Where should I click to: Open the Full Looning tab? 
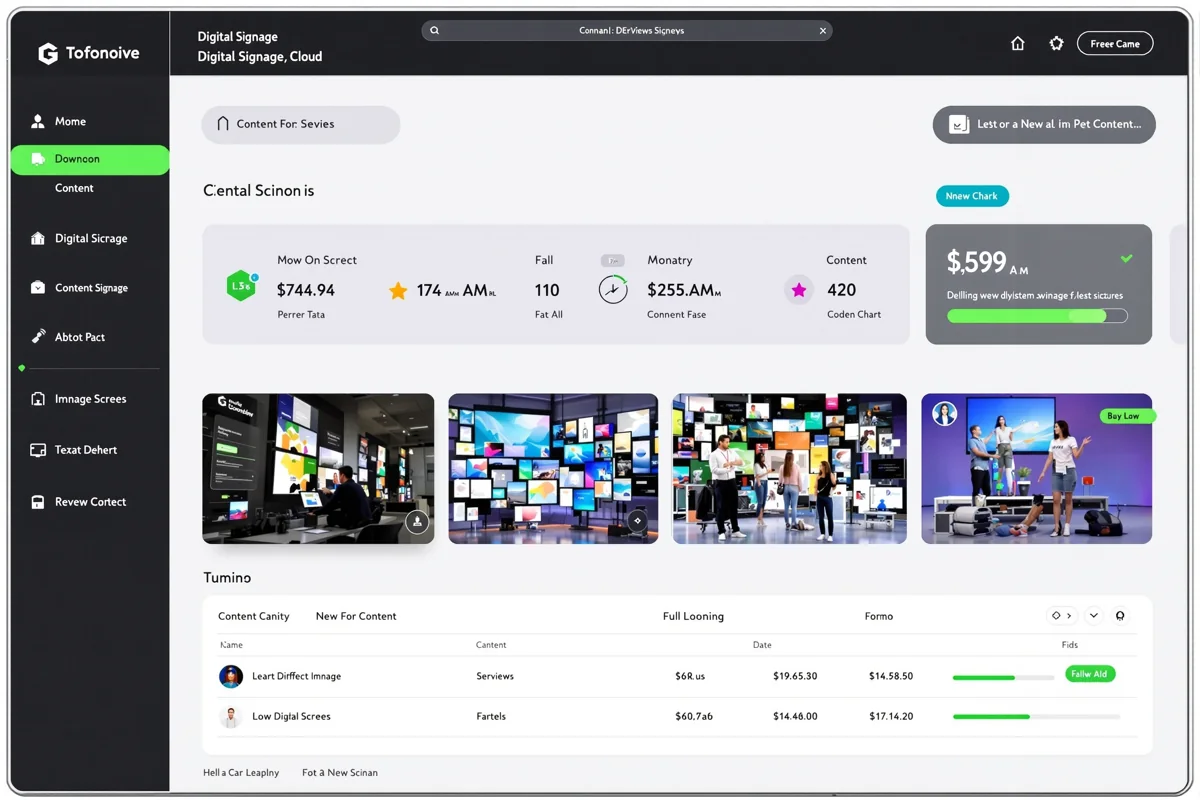click(693, 616)
